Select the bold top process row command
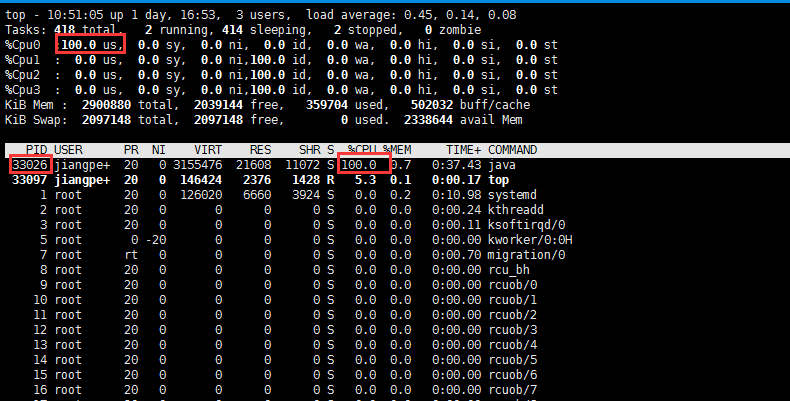This screenshot has height=401, width=790. (499, 179)
